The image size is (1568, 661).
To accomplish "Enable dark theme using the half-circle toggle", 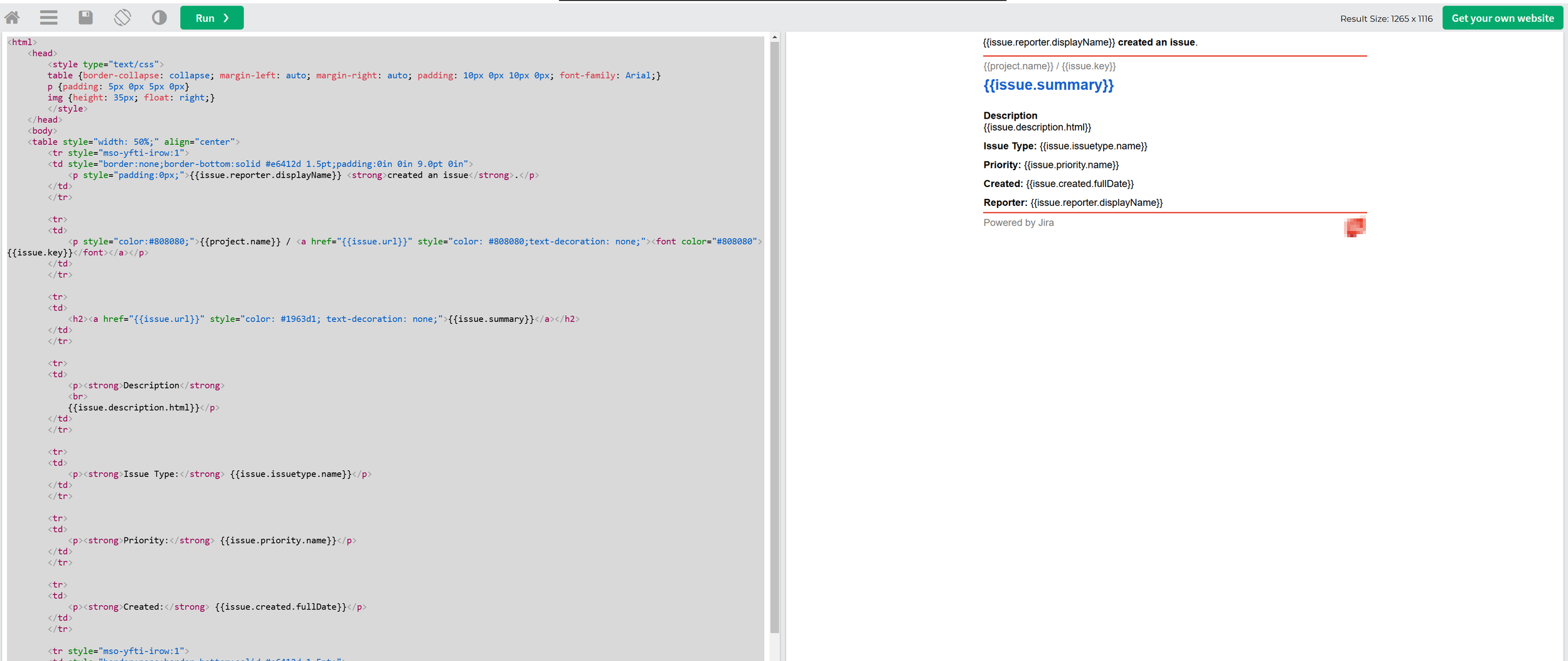I will point(159,18).
